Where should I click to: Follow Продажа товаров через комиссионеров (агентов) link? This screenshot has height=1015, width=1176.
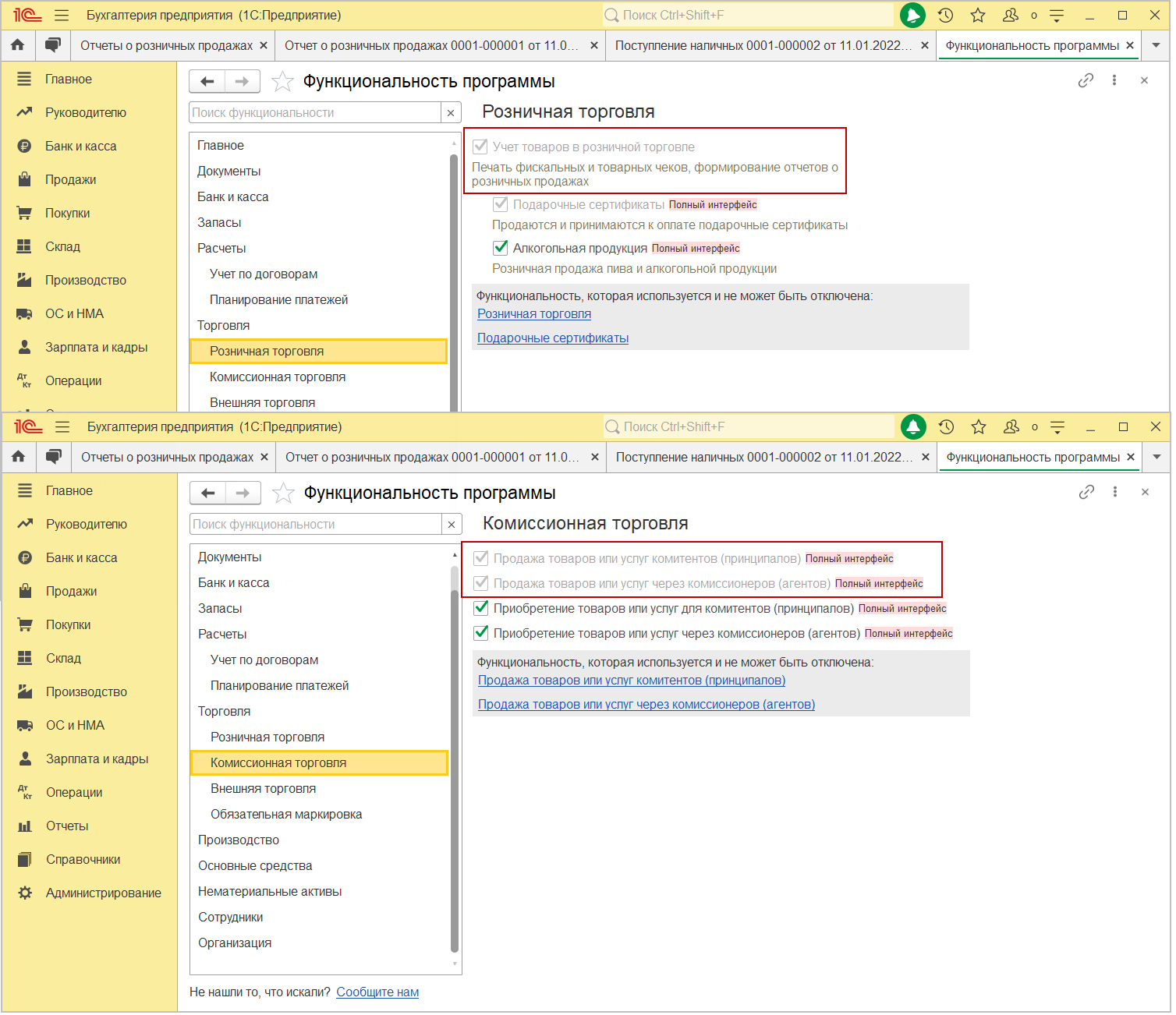point(646,704)
